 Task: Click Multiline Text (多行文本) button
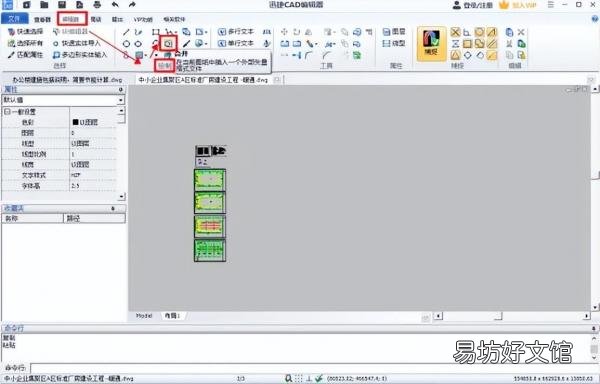click(x=236, y=32)
